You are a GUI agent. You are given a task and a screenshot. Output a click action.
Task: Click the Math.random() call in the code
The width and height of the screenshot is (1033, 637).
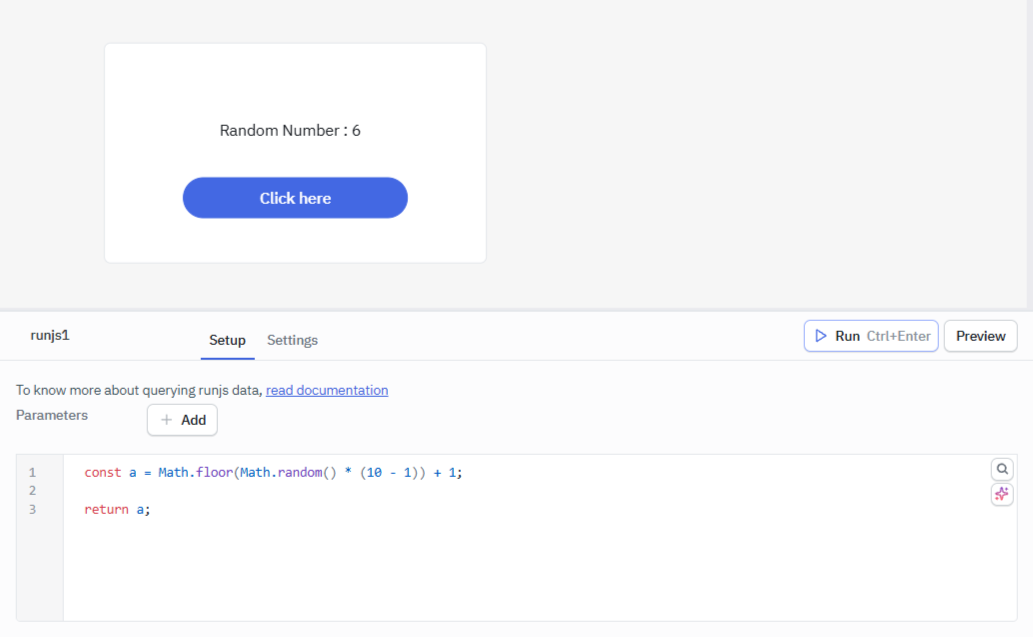(x=289, y=472)
